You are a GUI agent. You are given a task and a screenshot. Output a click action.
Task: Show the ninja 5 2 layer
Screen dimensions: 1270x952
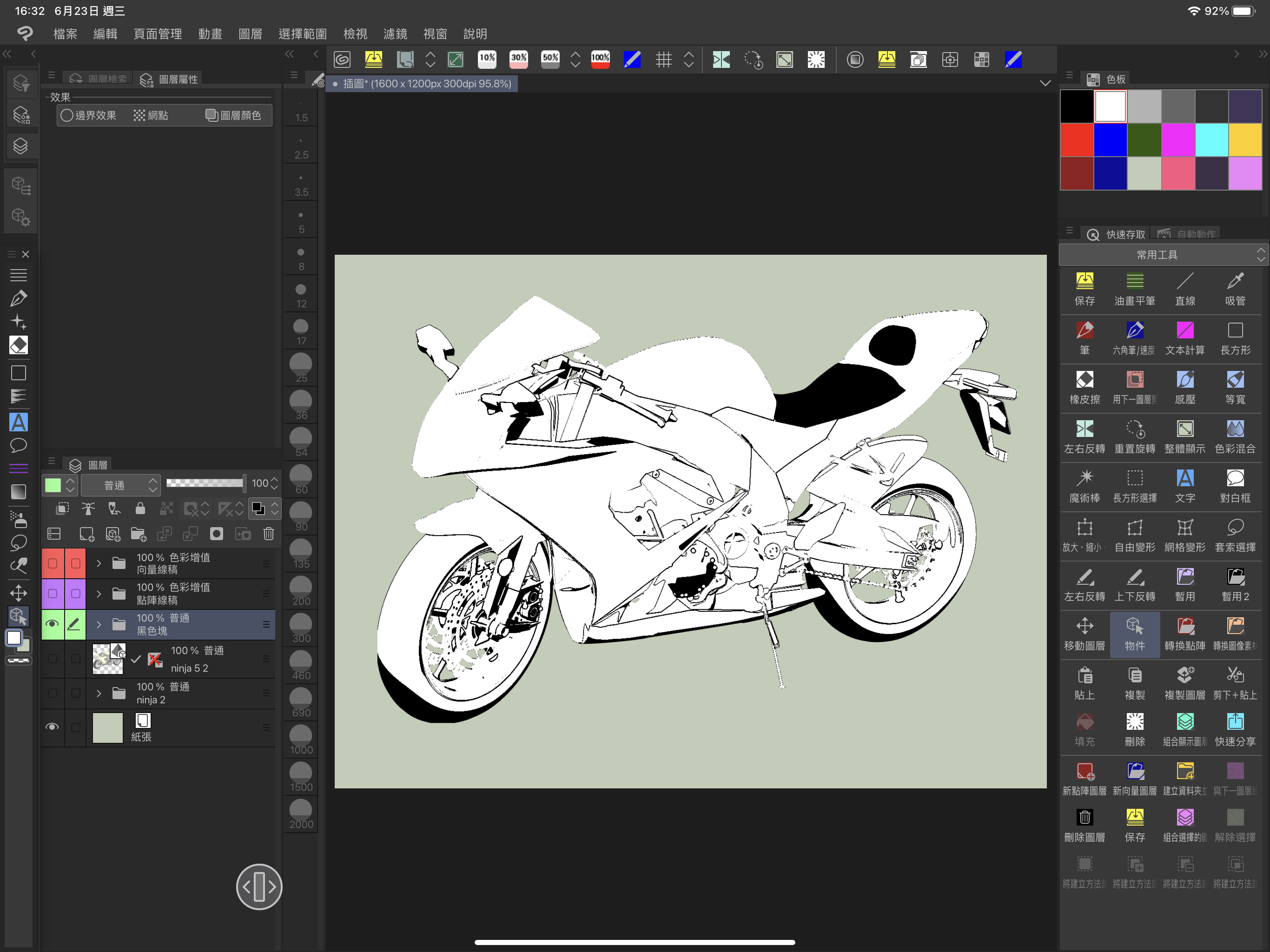pos(52,659)
